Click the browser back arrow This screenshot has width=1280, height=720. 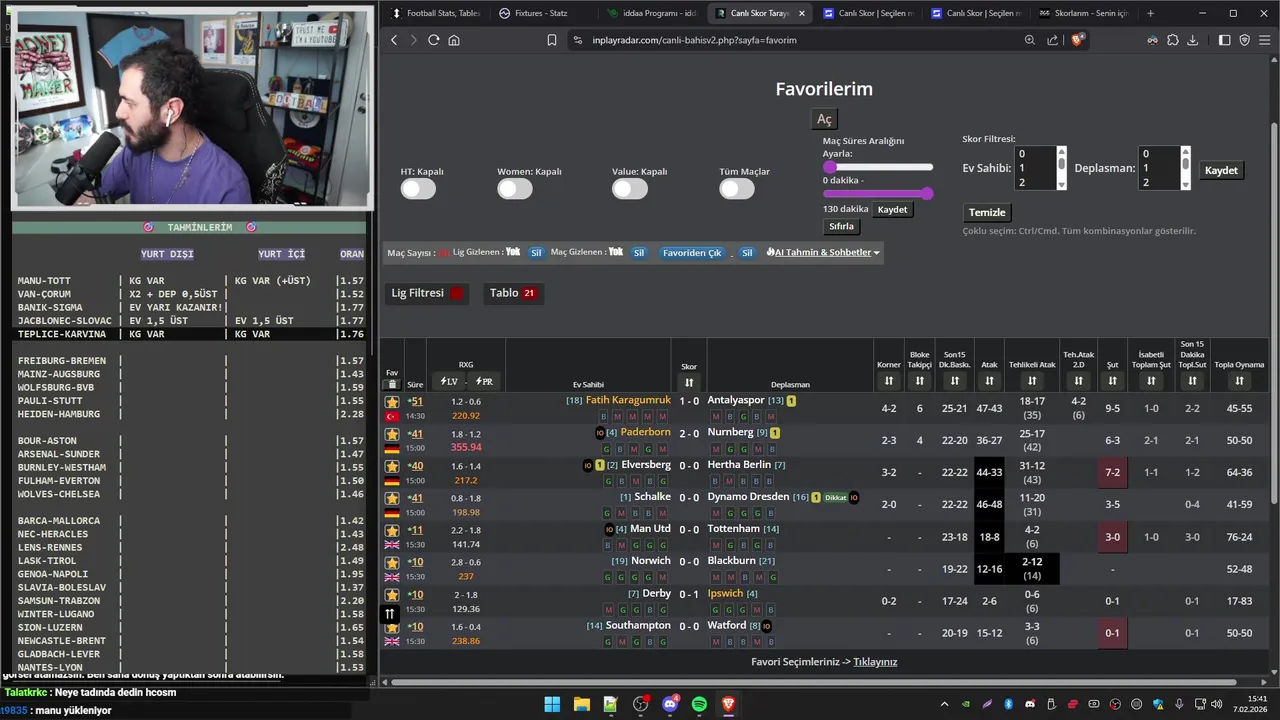pos(394,40)
